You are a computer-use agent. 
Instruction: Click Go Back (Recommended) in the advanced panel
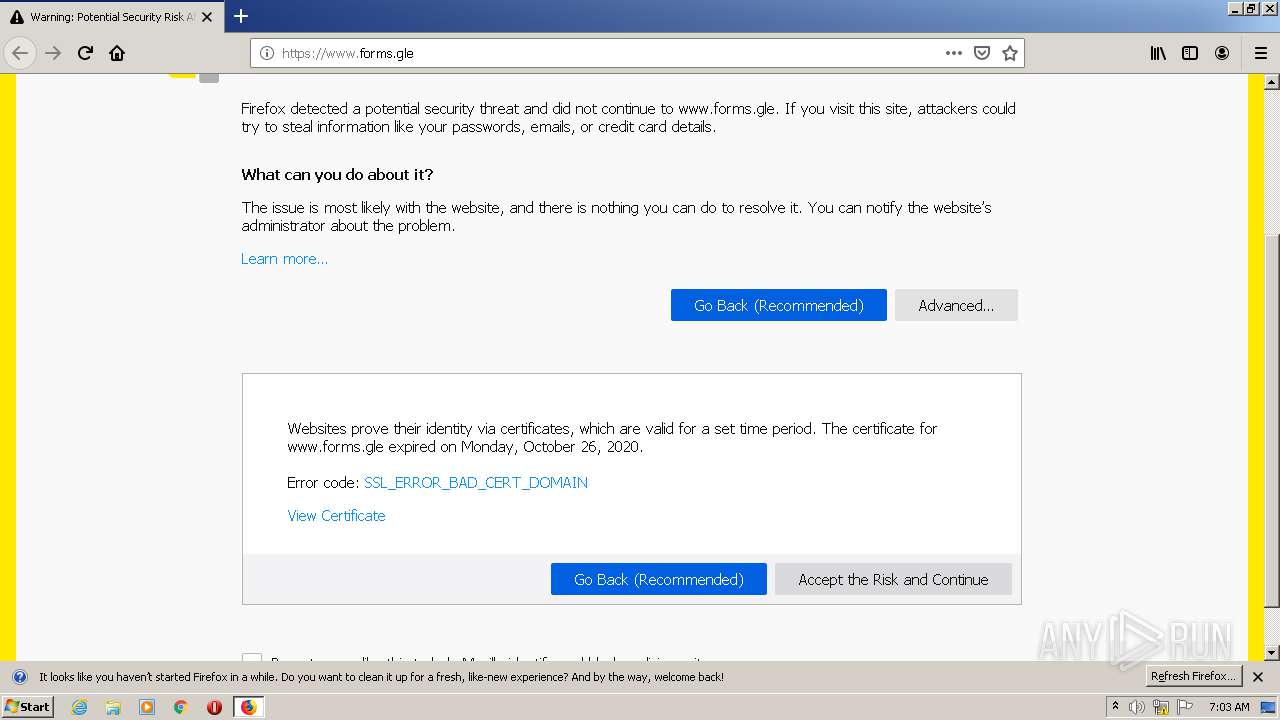click(x=659, y=579)
